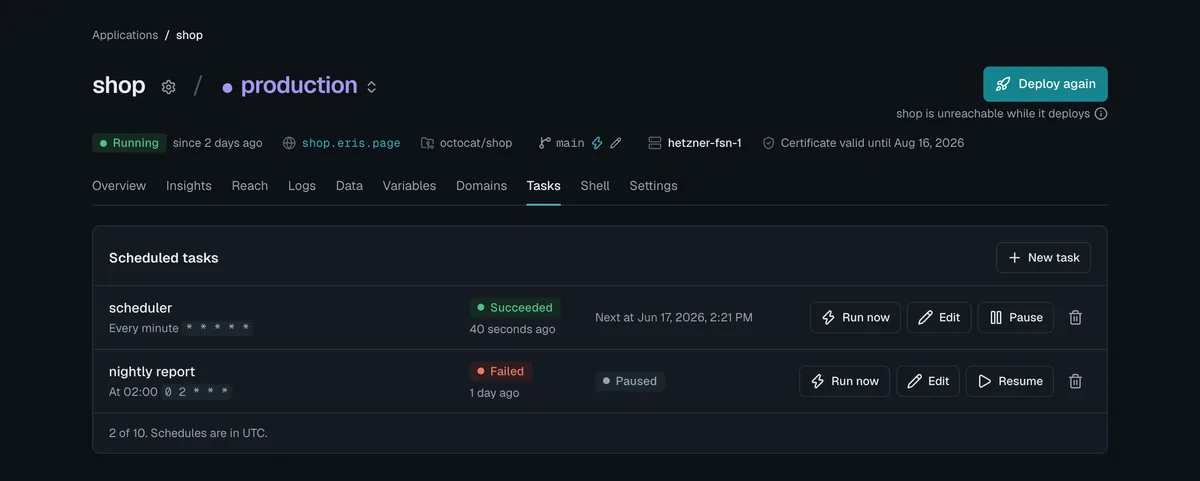1200x481 pixels.
Task: Click 'Next at Jun 17, 2026, 2:21 PM'
Action: click(674, 317)
